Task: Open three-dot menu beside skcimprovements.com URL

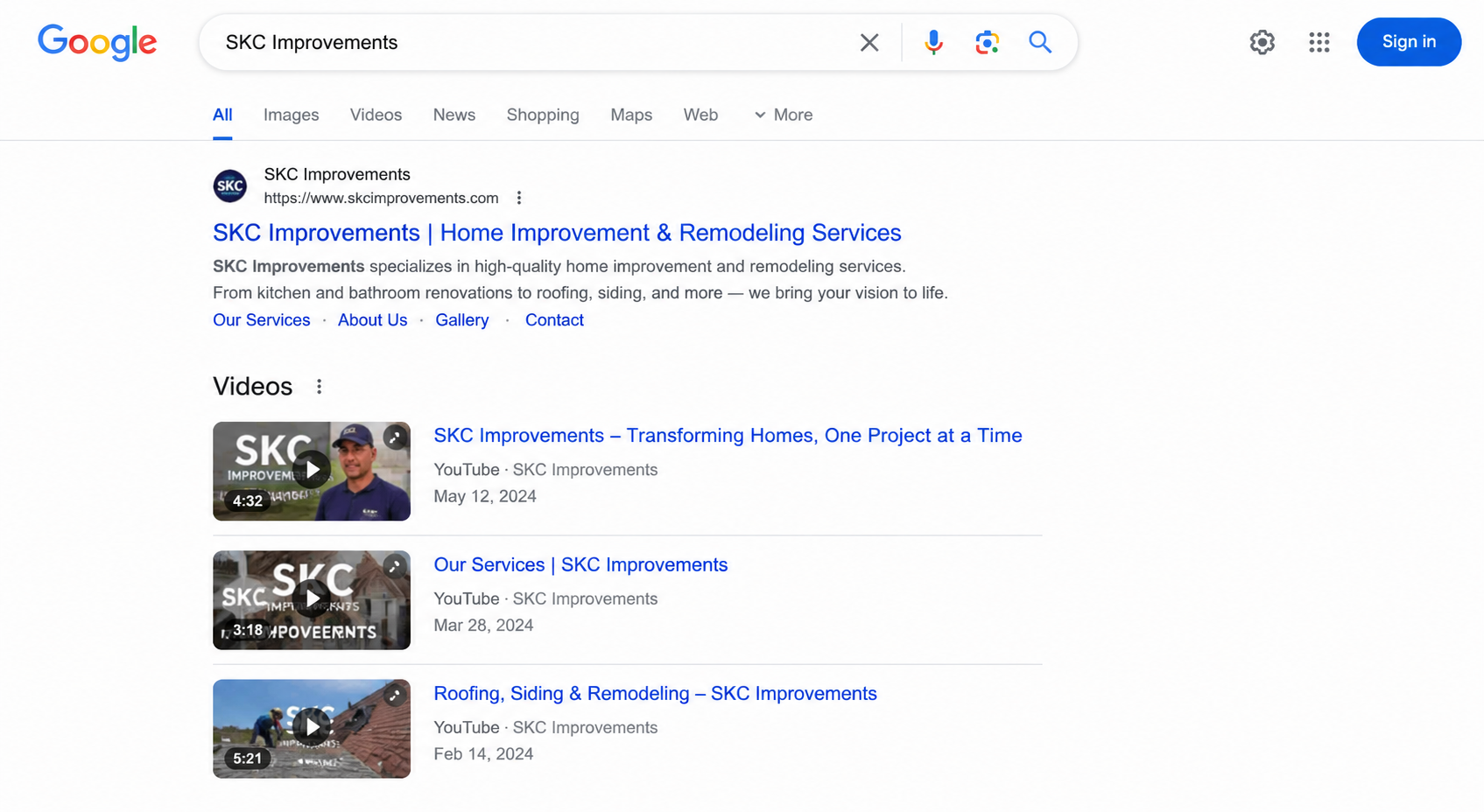Action: (x=519, y=198)
